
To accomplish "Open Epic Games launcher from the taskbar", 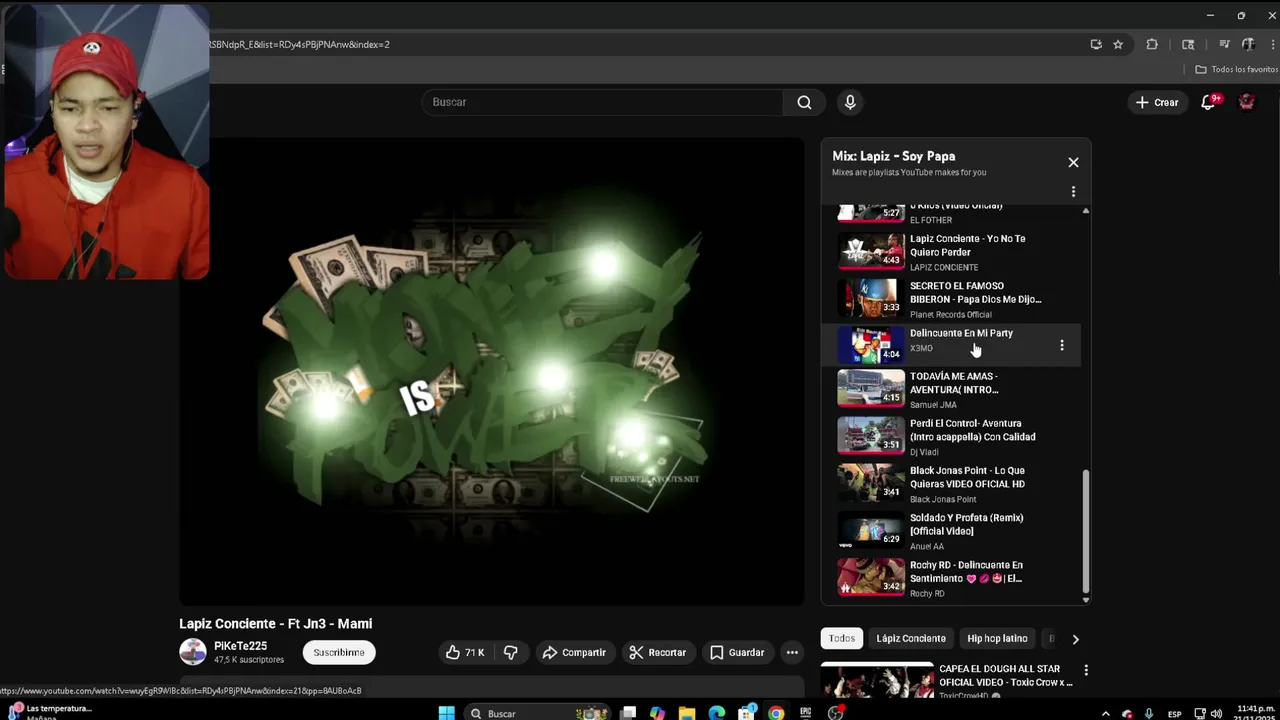I will point(806,713).
